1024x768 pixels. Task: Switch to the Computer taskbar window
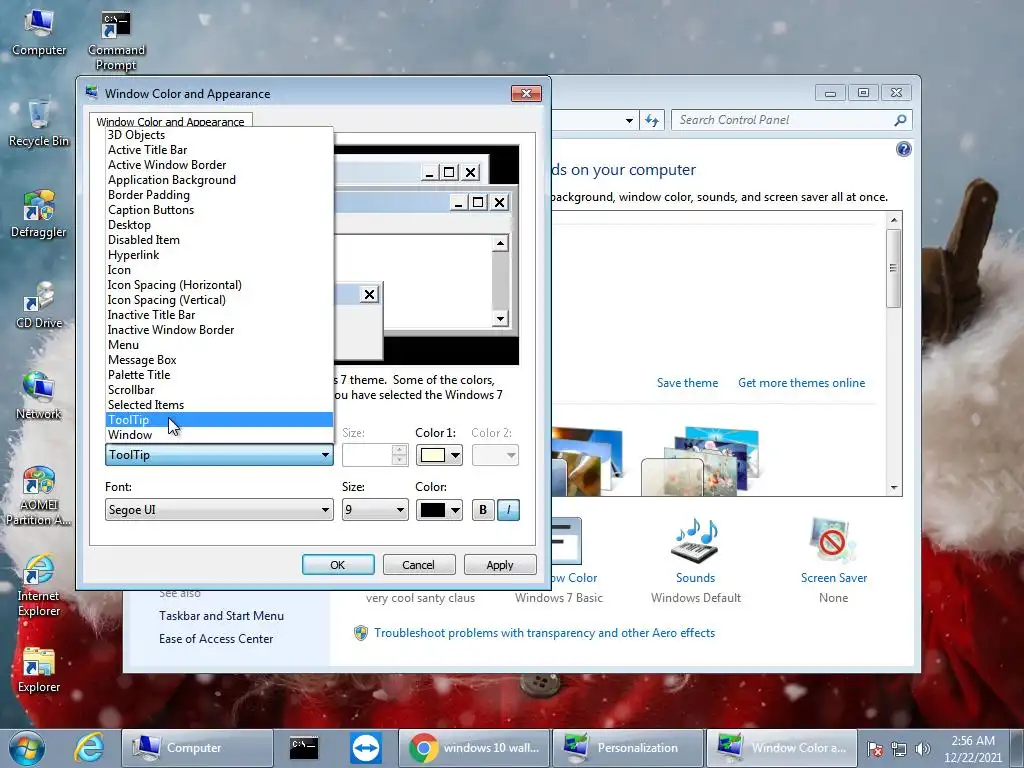pyautogui.click(x=197, y=748)
